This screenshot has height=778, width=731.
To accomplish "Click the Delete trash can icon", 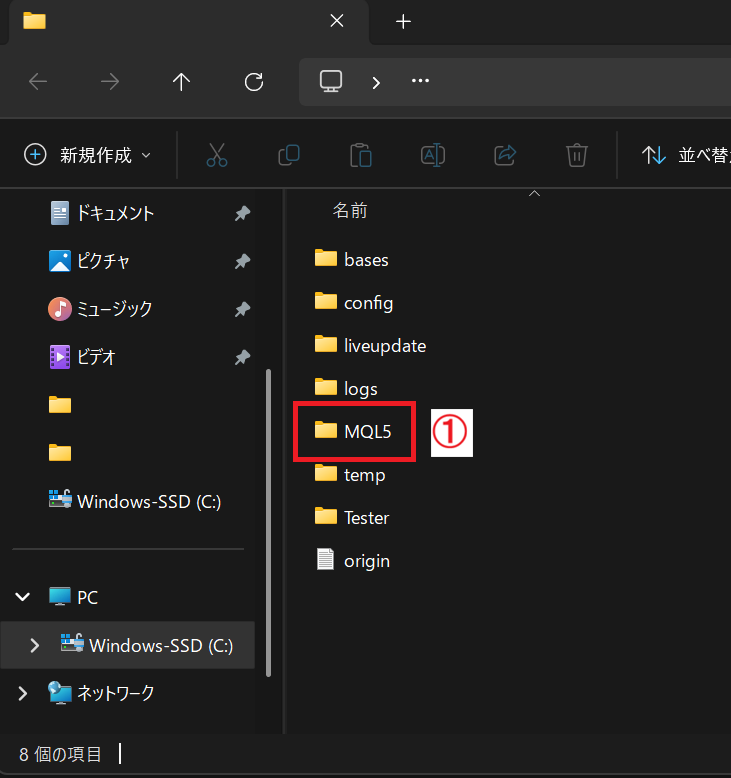I will click(577, 155).
